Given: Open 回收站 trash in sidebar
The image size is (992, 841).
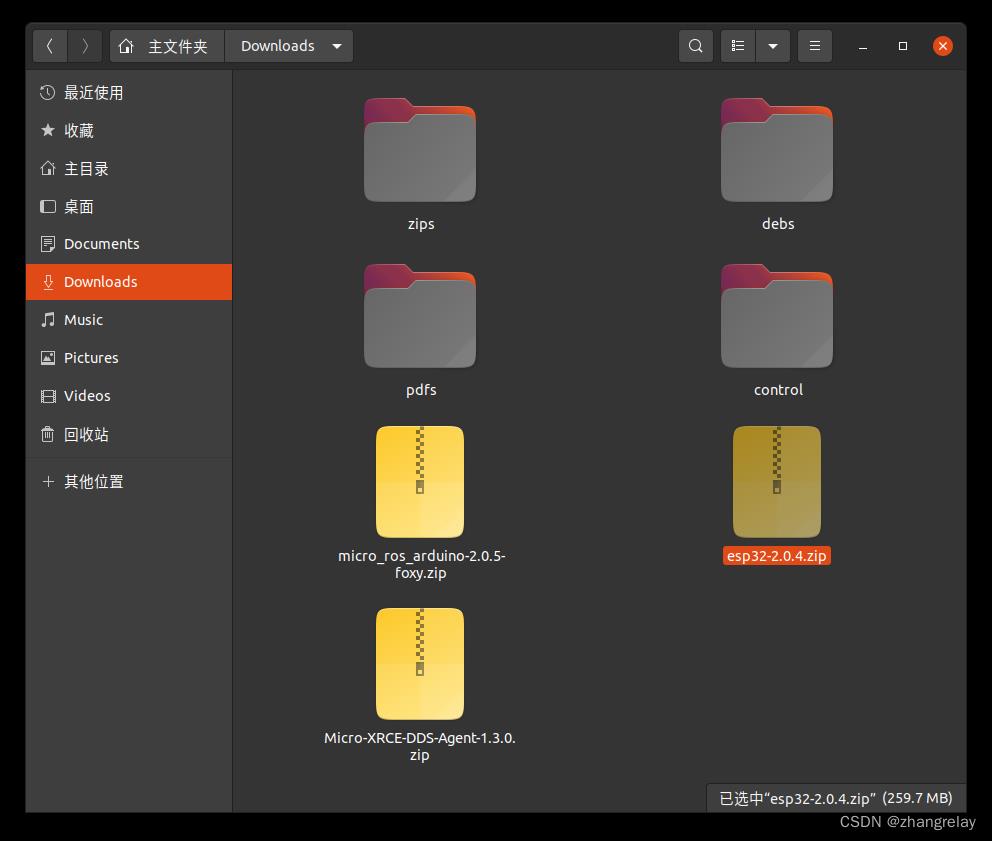Looking at the screenshot, I should (x=129, y=434).
